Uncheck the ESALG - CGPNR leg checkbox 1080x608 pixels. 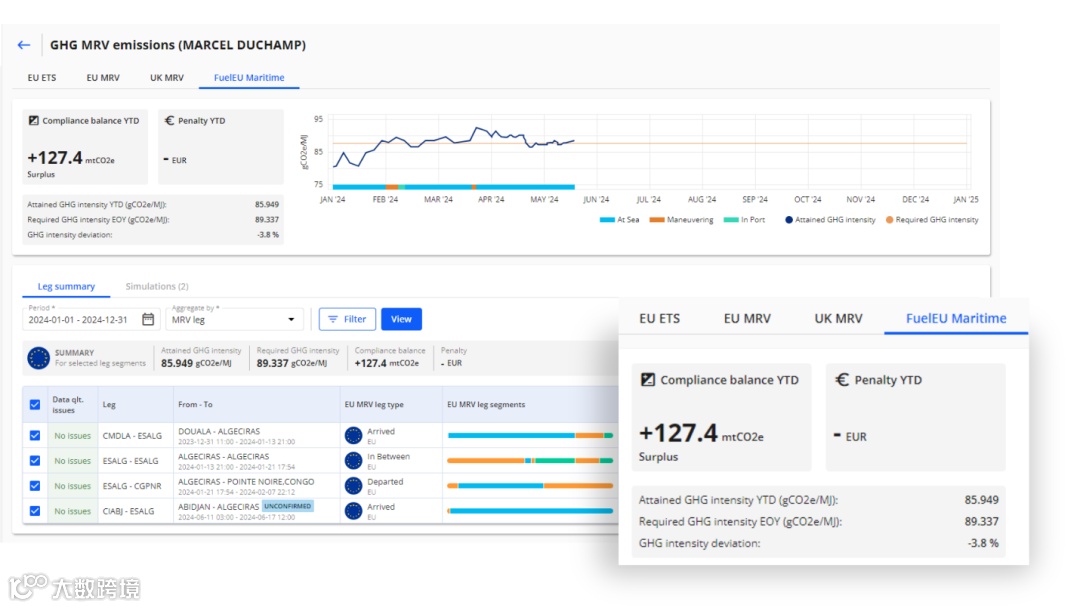(35, 486)
